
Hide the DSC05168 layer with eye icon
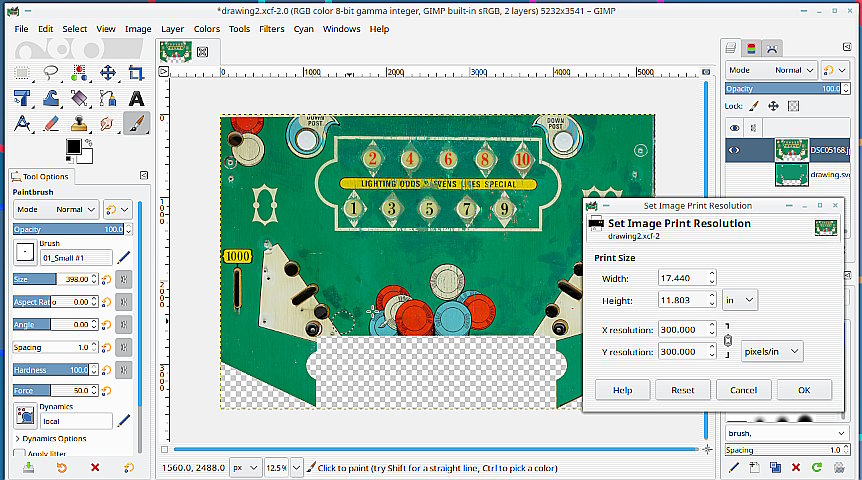734,150
